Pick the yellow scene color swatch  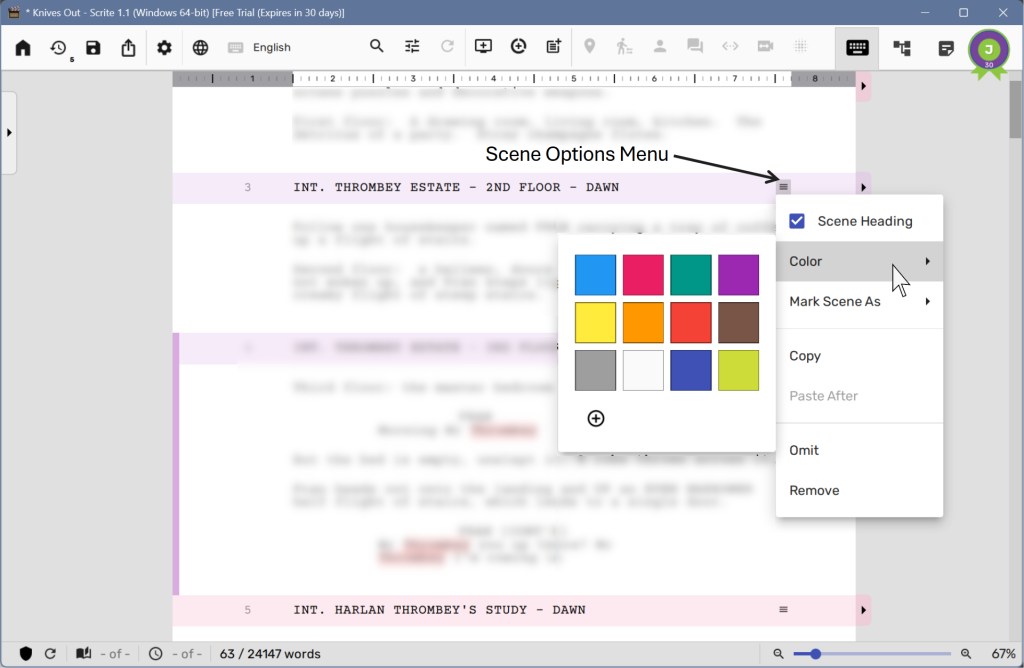point(595,322)
